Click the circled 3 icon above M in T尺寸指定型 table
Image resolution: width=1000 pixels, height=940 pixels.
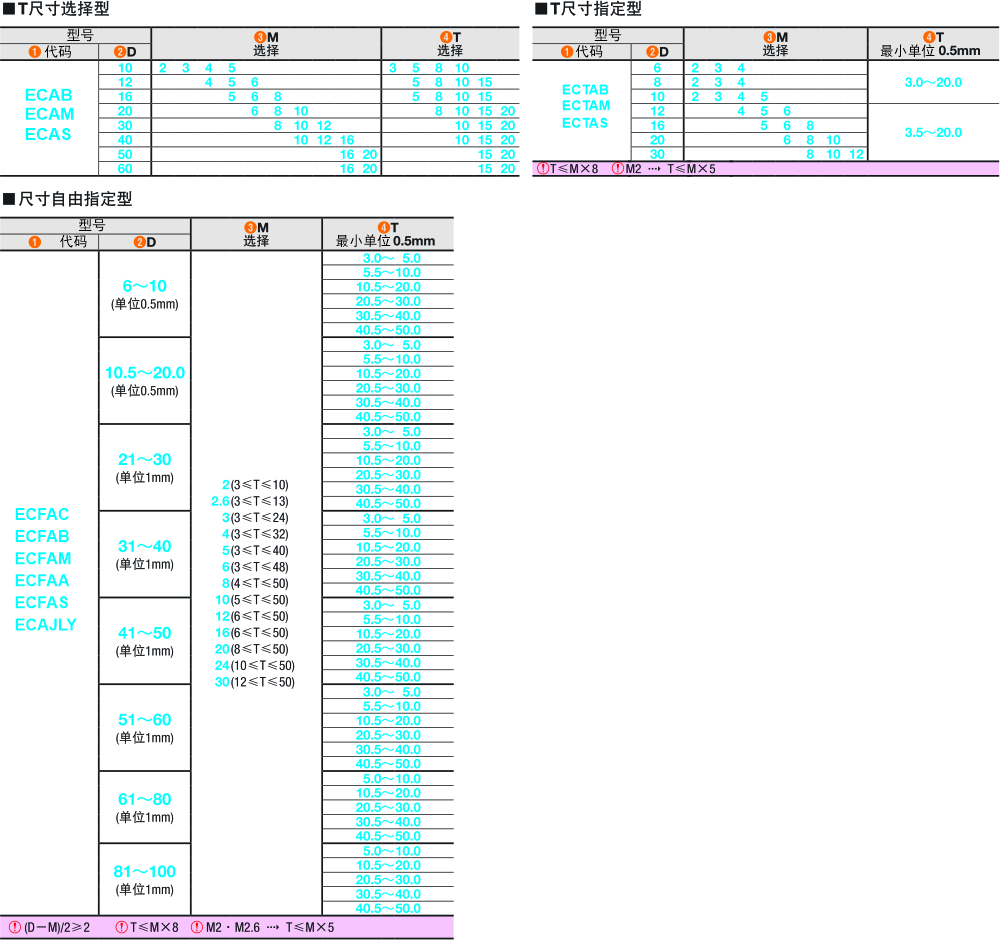770,37
